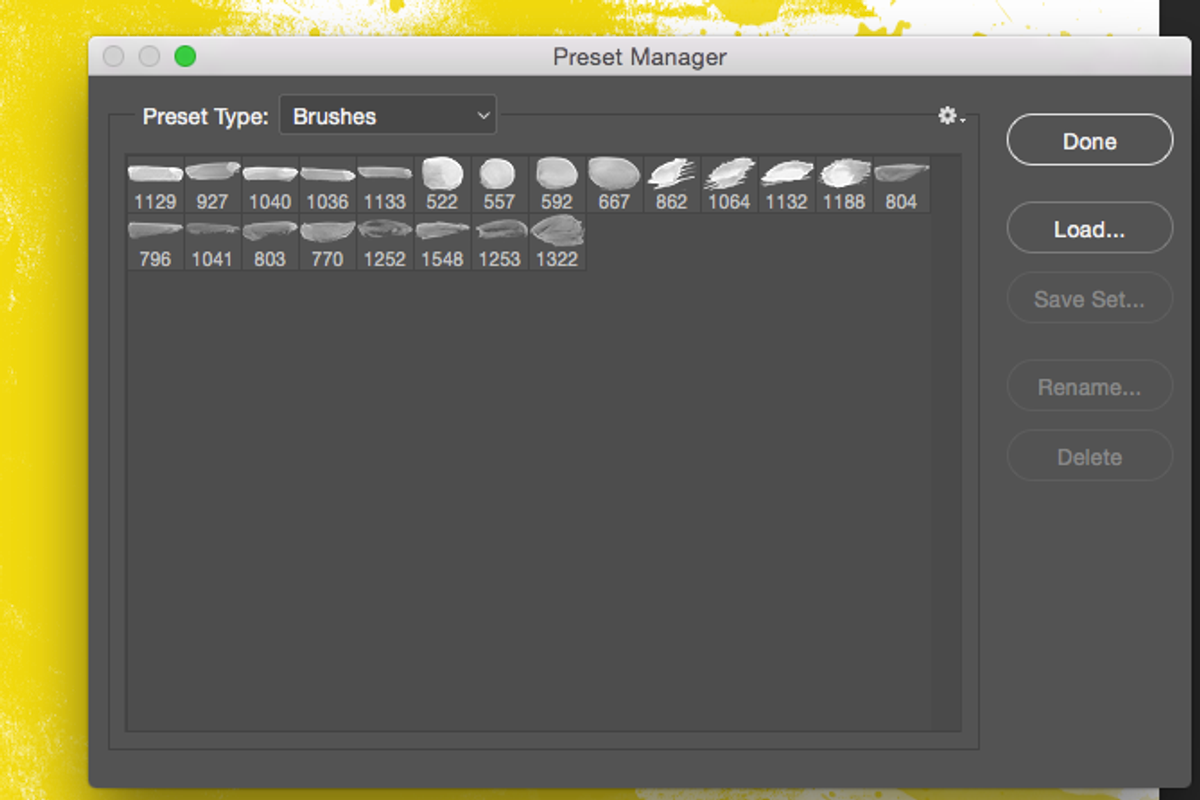
Task: Select brush preset 1252
Action: (385, 242)
